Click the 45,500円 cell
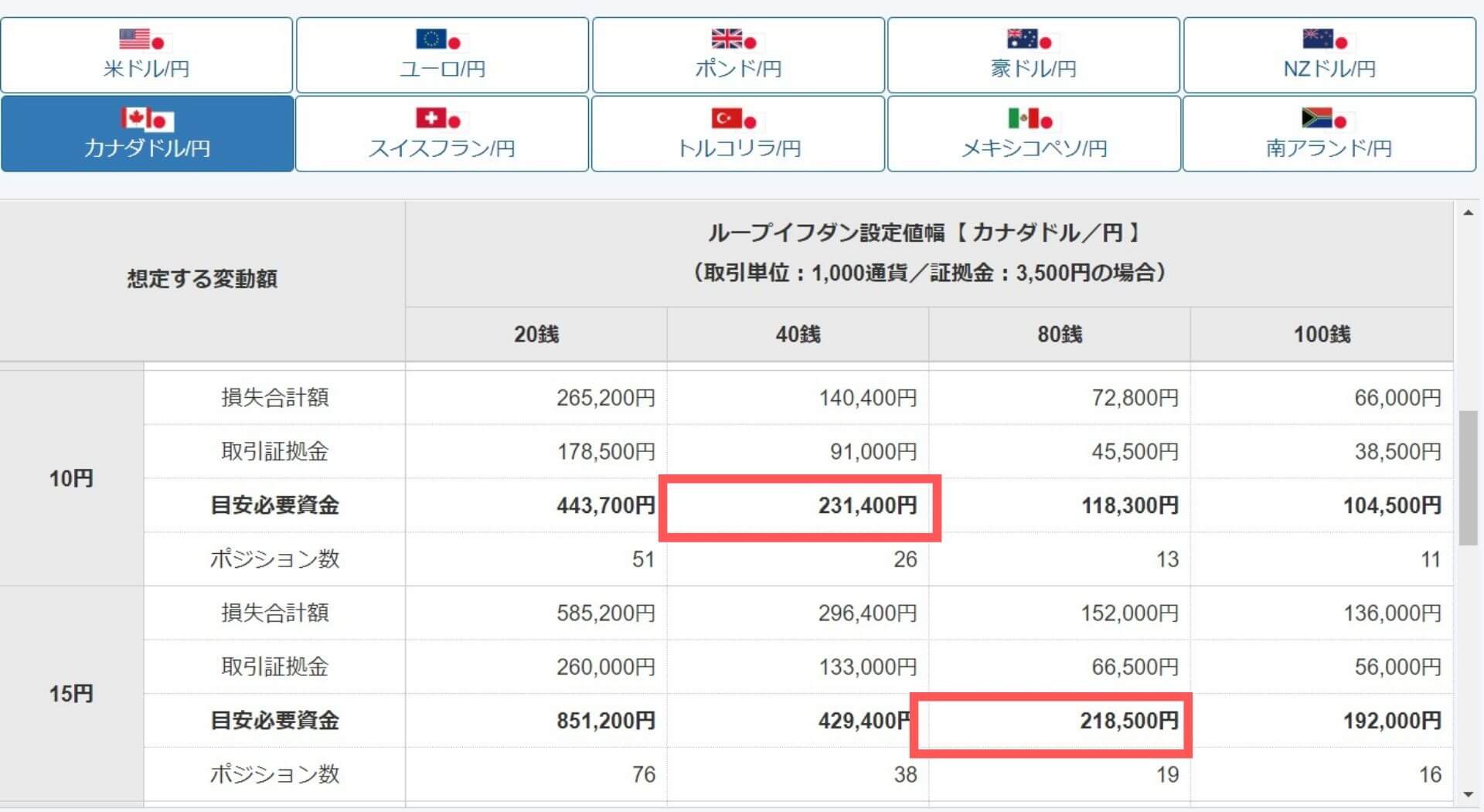 (x=1060, y=451)
